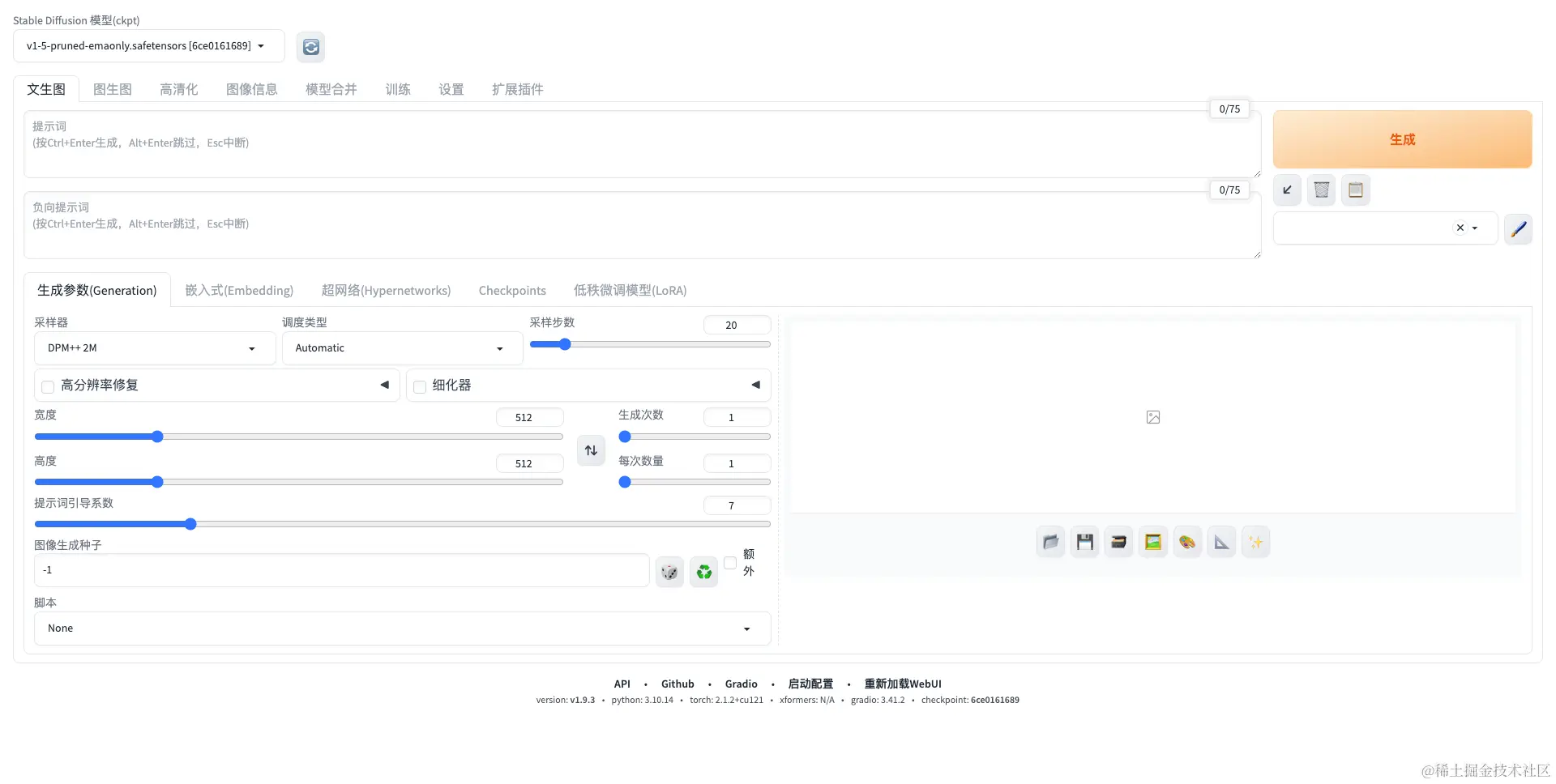This screenshot has height=784, width=1556.
Task: Show the 低秩微调模型(LoRA) tab
Action: click(631, 290)
